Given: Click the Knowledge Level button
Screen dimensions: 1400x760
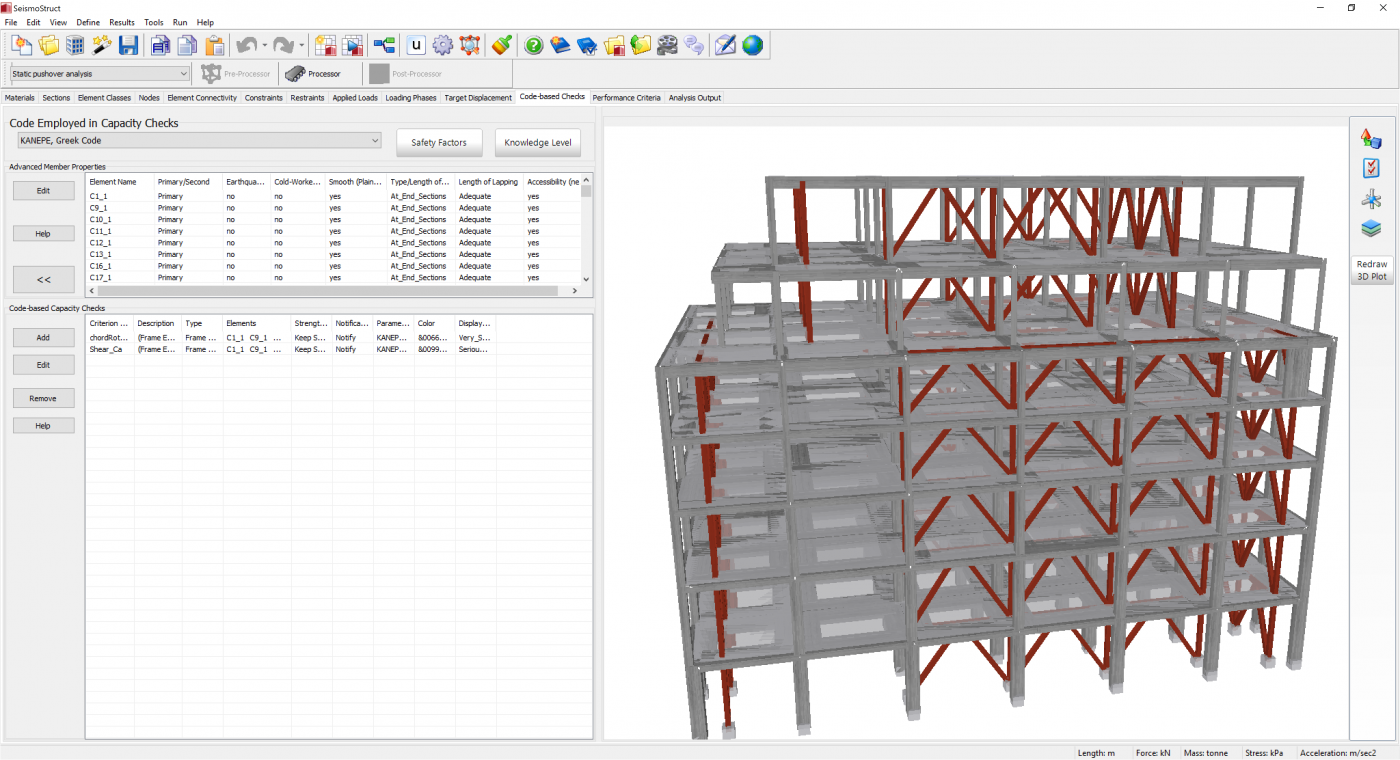Looking at the screenshot, I should [x=538, y=142].
